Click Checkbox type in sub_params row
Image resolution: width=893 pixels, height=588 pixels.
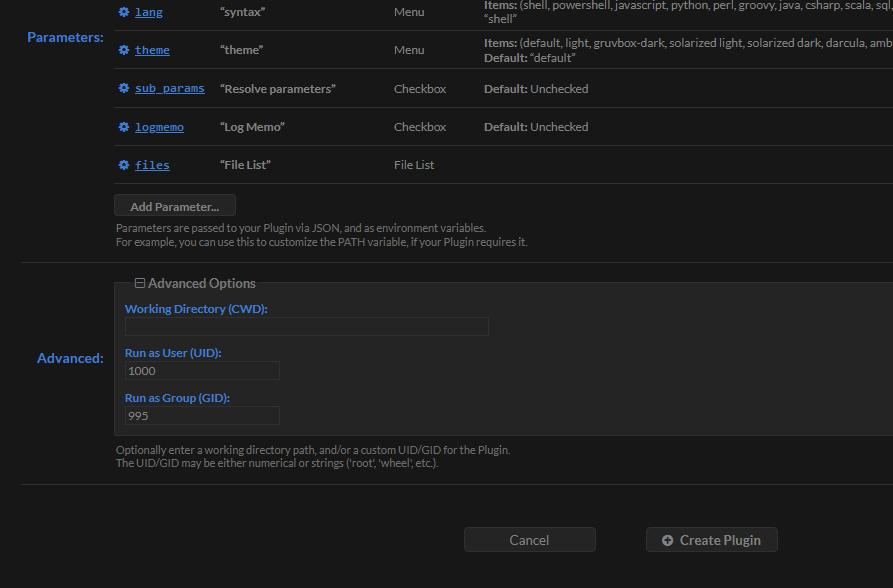point(420,89)
